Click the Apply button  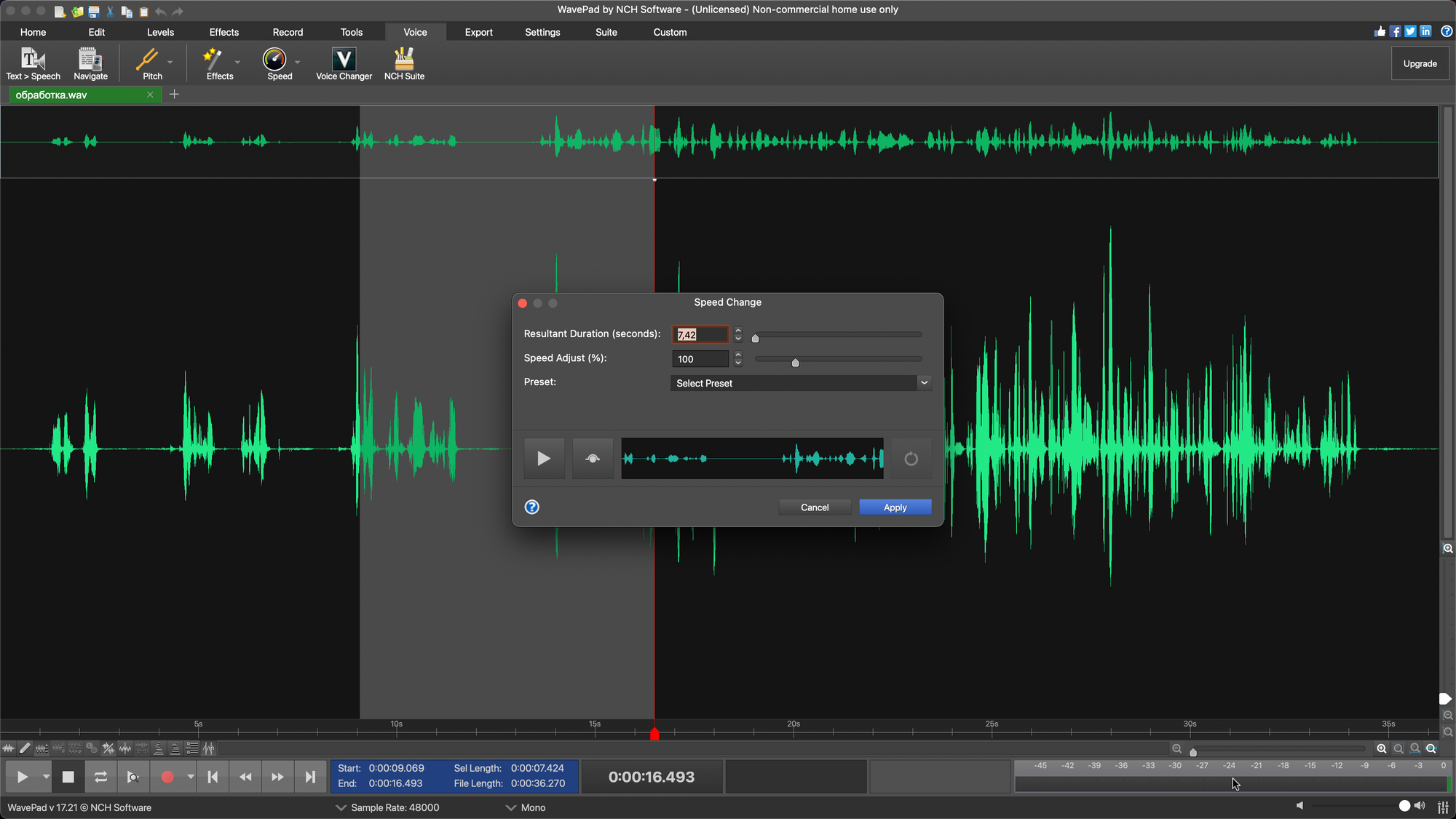[x=895, y=507]
